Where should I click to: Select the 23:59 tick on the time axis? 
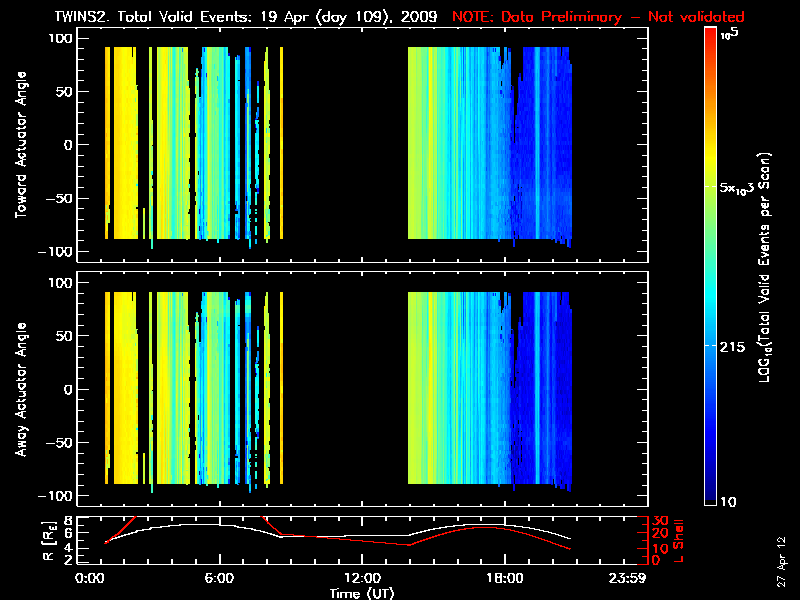point(642,579)
